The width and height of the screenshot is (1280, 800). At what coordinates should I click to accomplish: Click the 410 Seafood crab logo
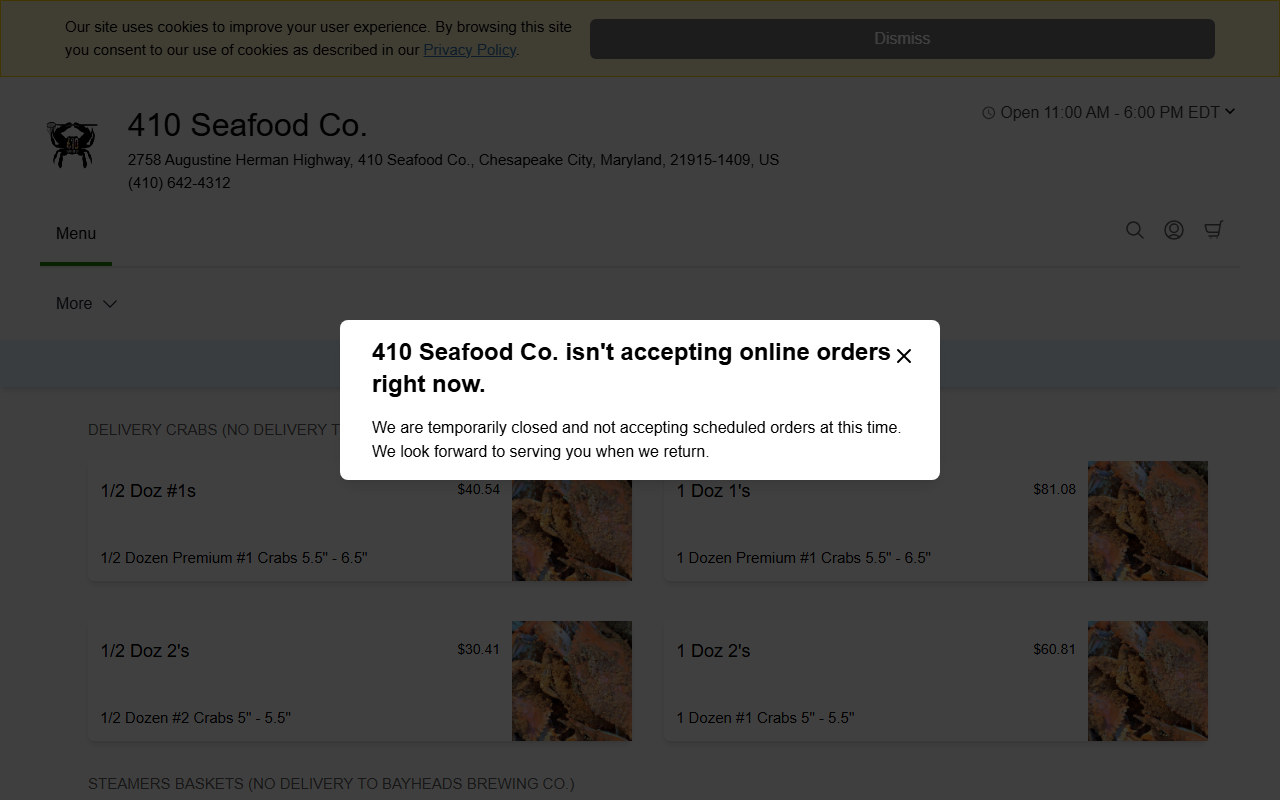(x=72, y=144)
